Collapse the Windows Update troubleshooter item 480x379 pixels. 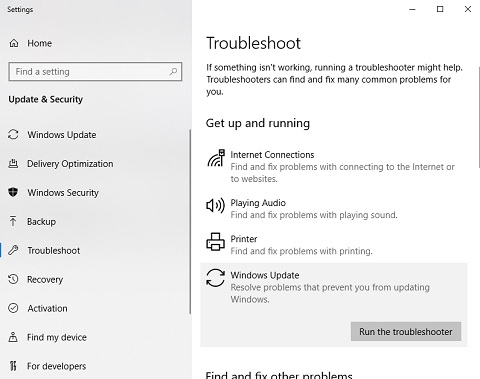333,287
